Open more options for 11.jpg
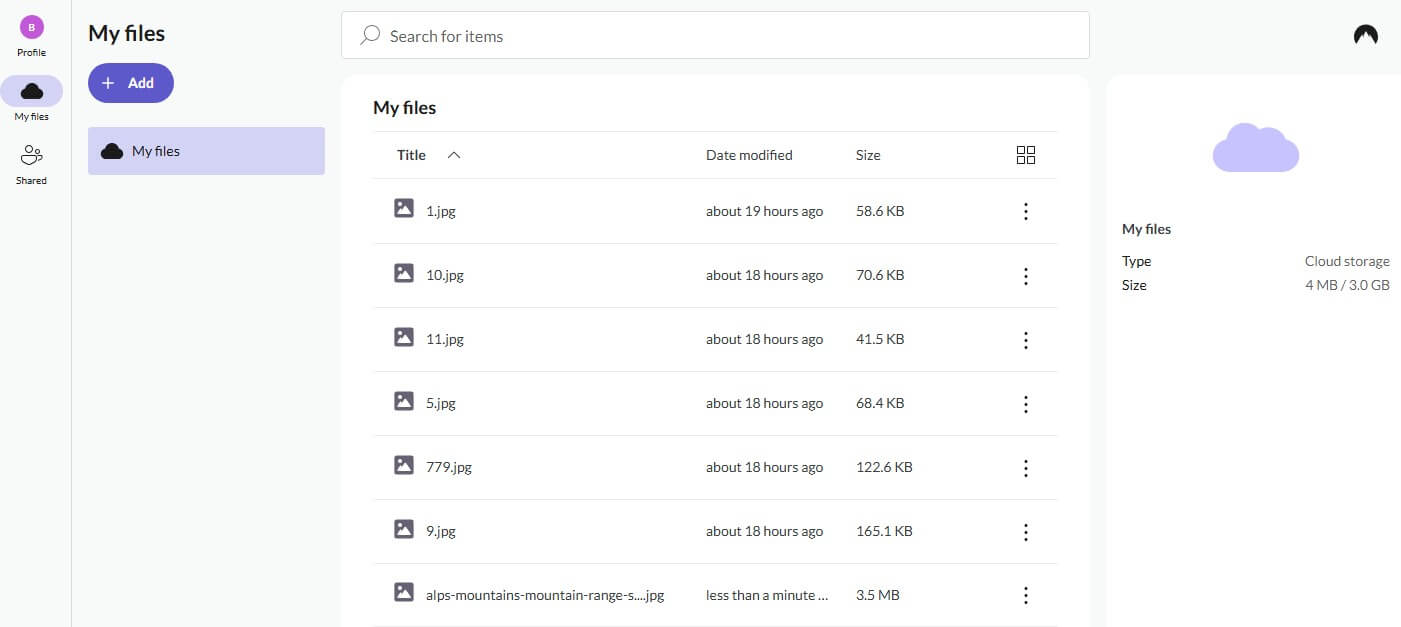The height and width of the screenshot is (627, 1401). coord(1025,339)
